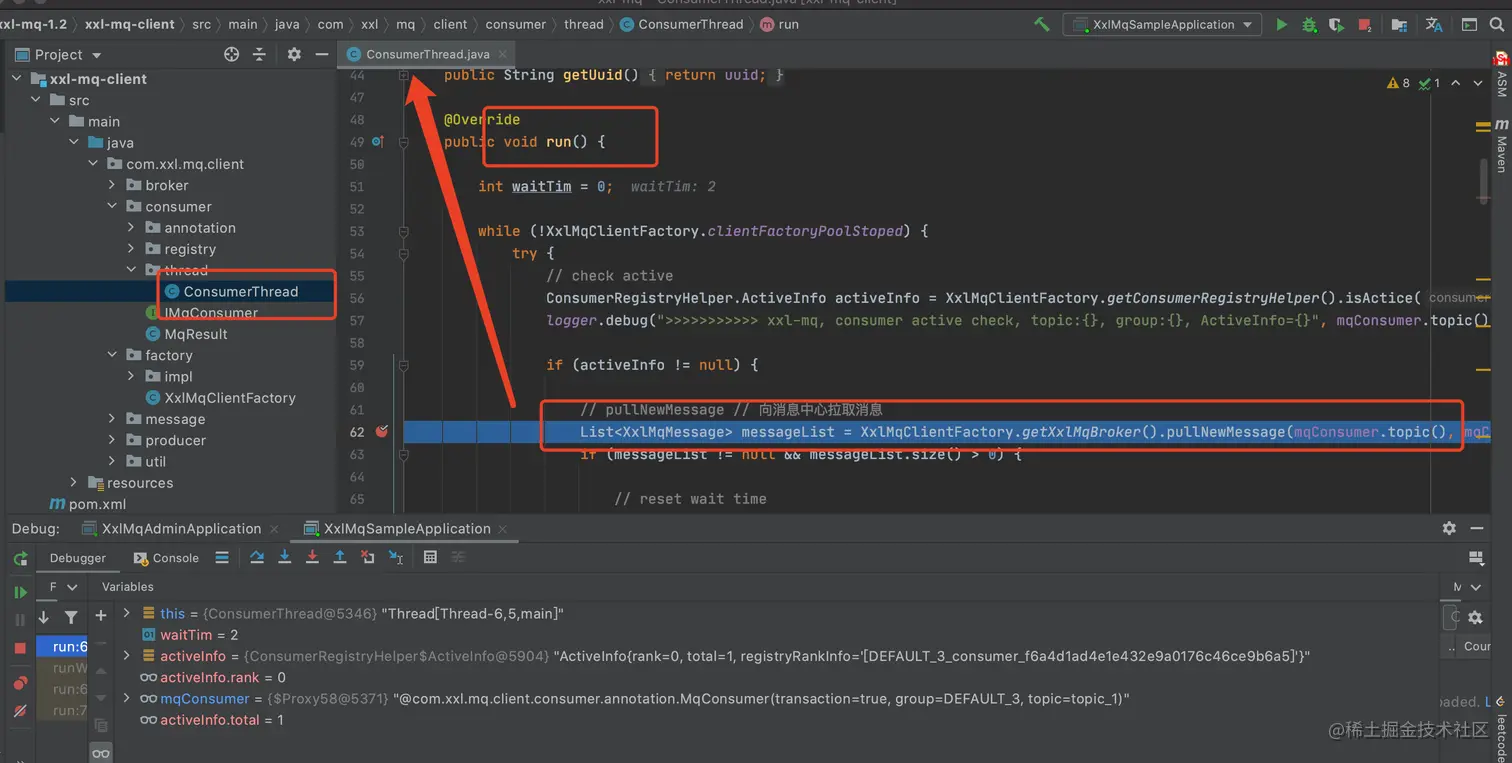Screen dimensions: 1512x763
Task: Expand the 'this' variable in Variables
Action: (x=126, y=613)
